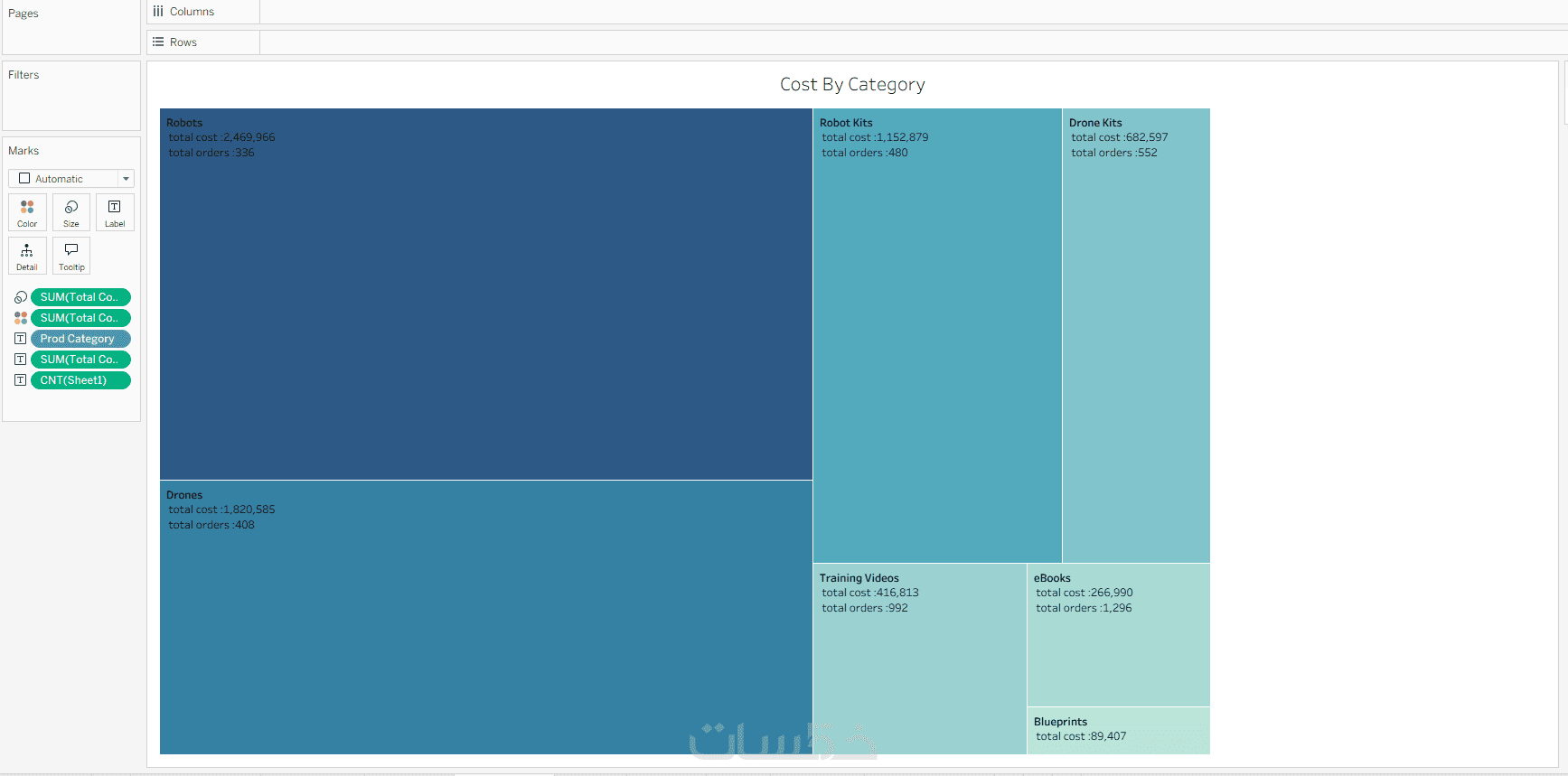
Task: Select the Robots treemap tile
Action: 486,295
